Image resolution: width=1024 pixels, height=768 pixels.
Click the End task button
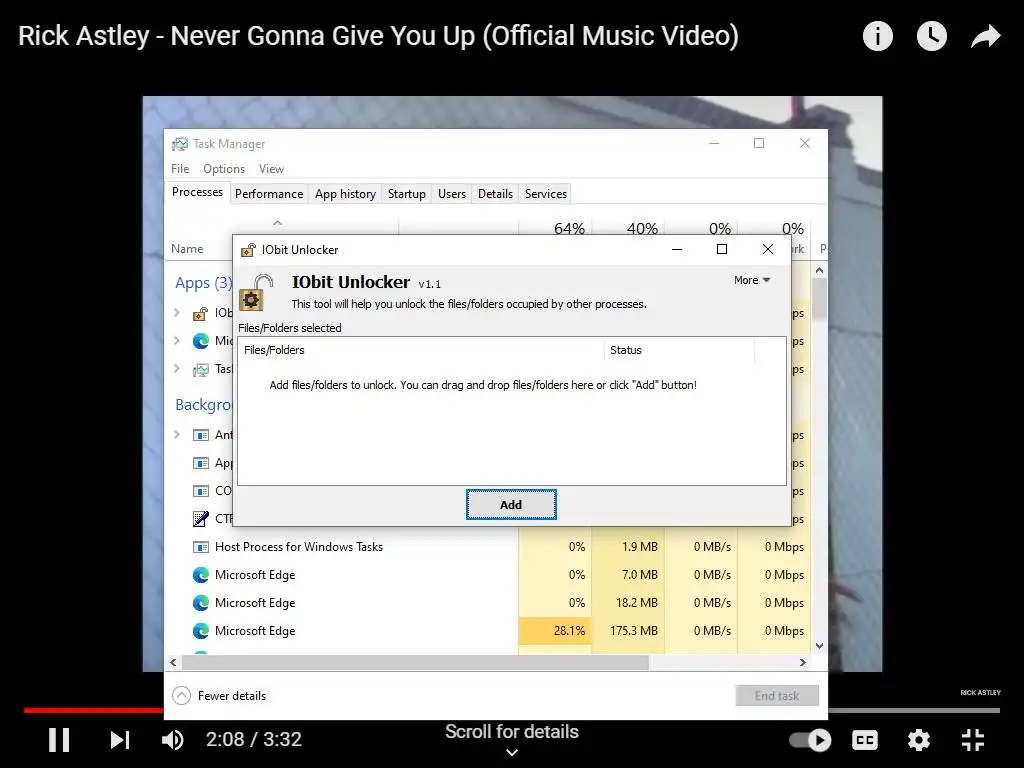click(x=777, y=696)
